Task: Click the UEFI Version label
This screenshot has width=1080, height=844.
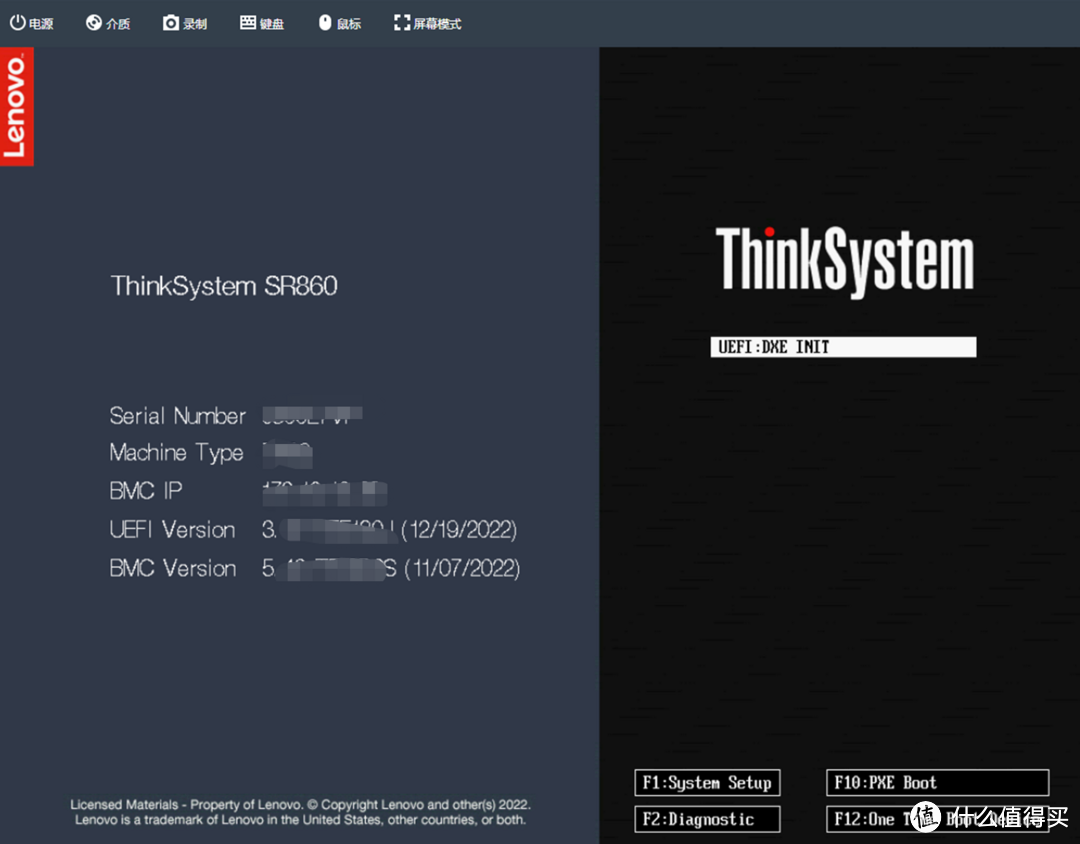Action: point(172,529)
